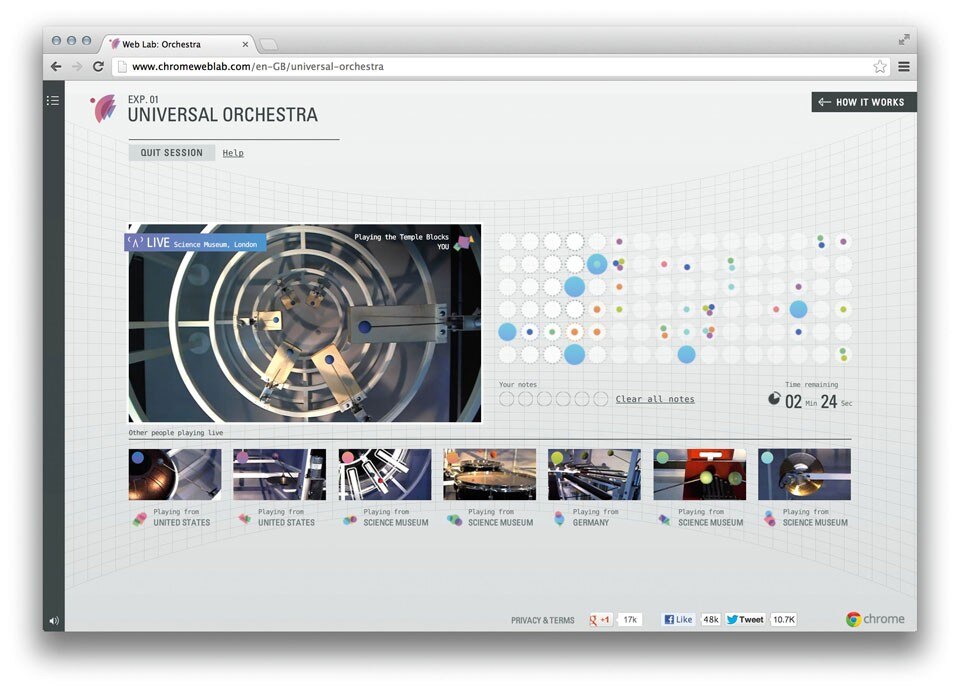The image size is (960, 691).
Task: Click the Facebook Like button
Action: point(678,620)
